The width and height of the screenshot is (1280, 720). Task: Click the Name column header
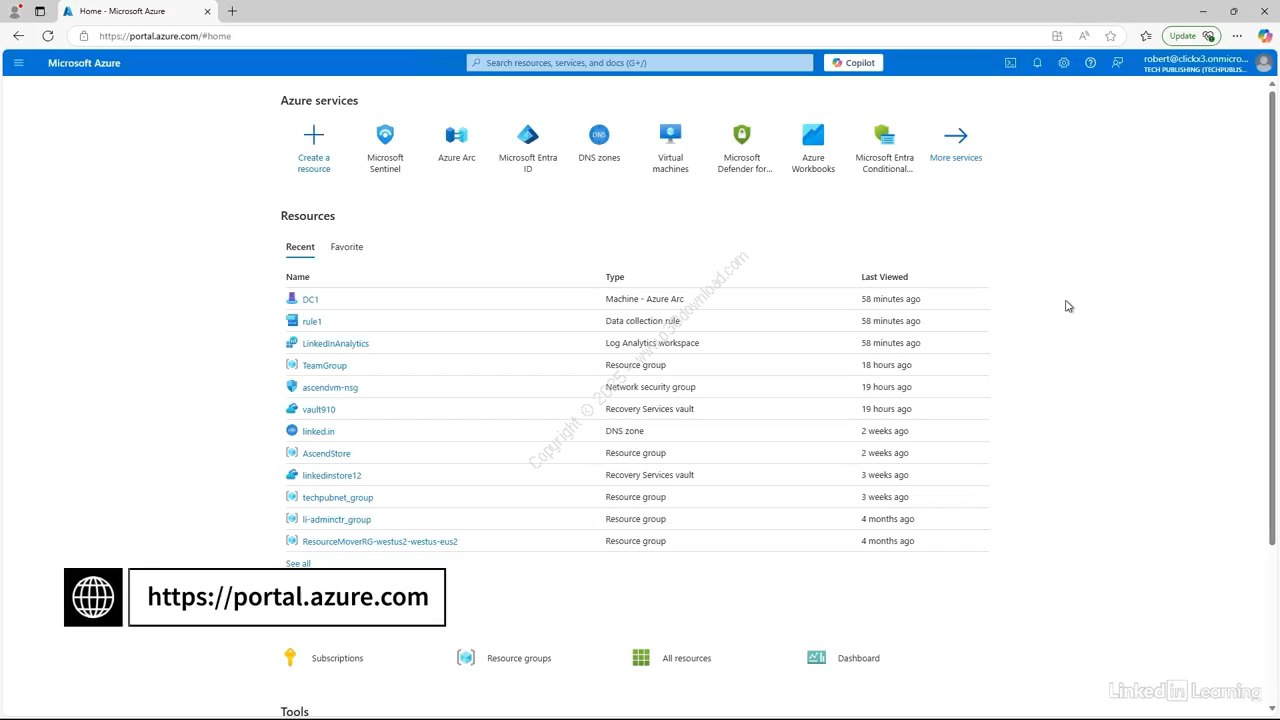[x=298, y=277]
